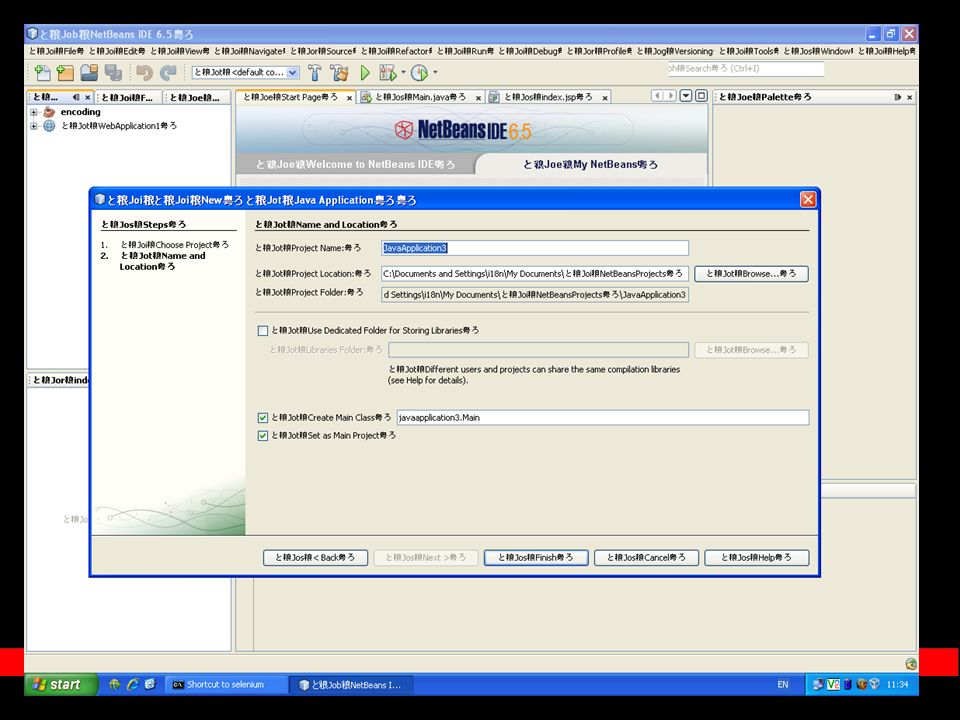960x720 pixels.
Task: Click the encoding project coffee cup icon
Action: 50,112
